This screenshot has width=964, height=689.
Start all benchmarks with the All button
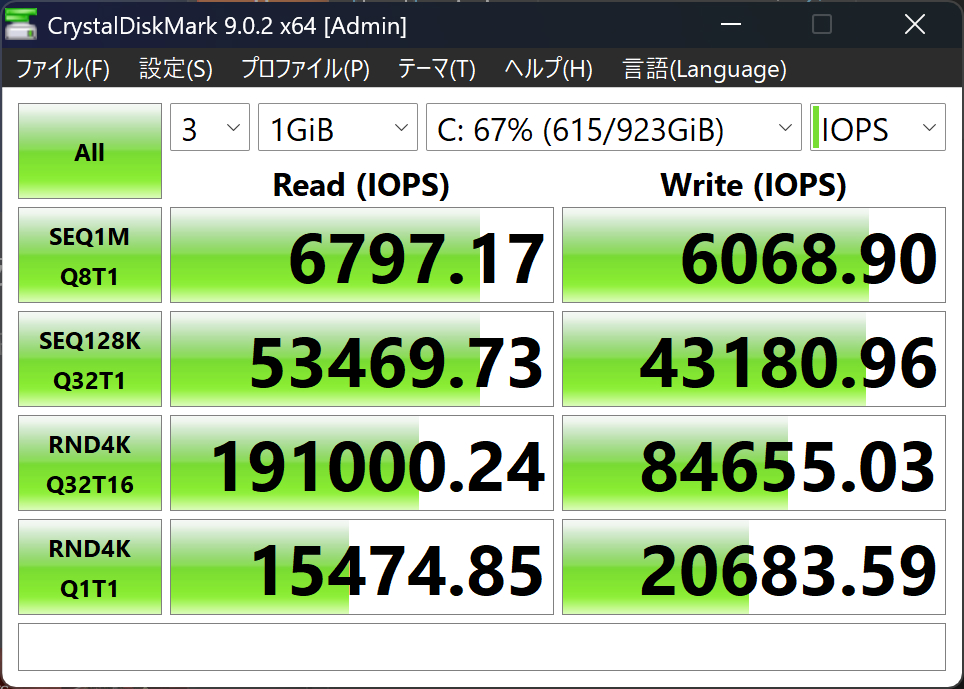90,151
